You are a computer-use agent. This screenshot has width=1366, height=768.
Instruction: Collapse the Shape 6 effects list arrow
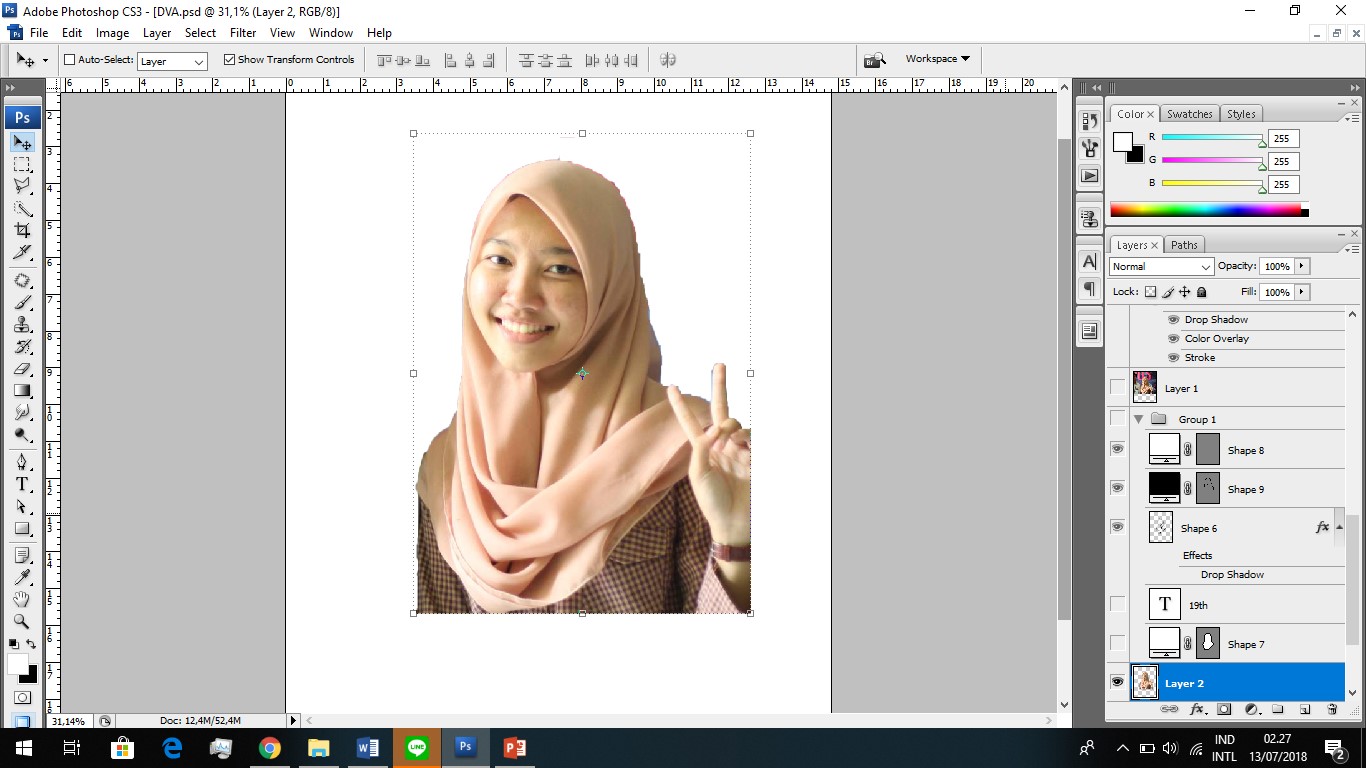click(x=1339, y=527)
